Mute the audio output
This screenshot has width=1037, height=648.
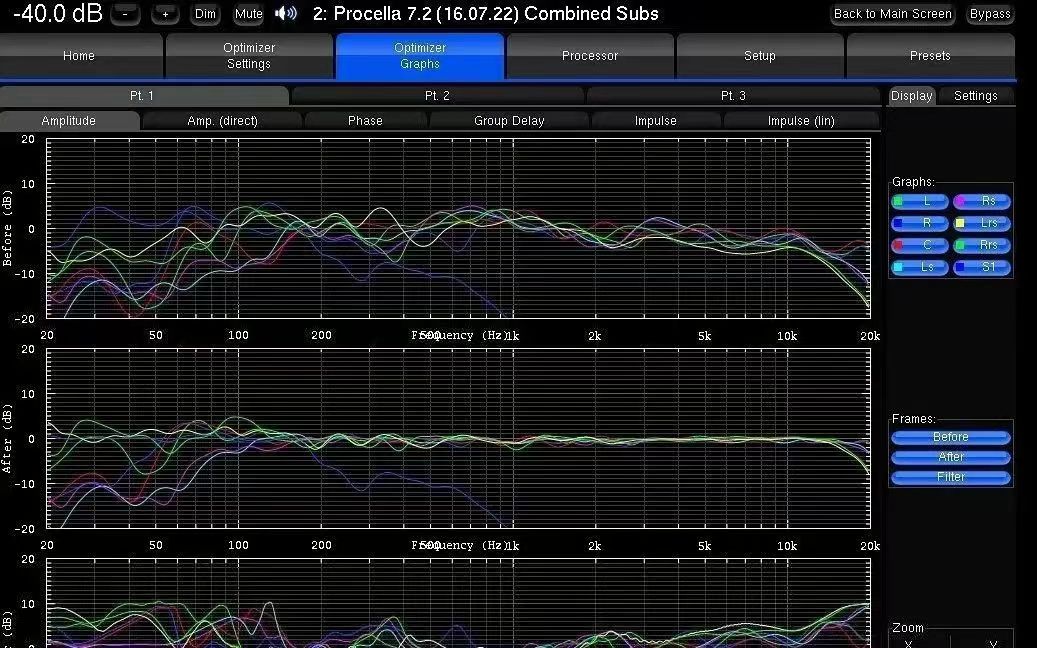coord(248,14)
